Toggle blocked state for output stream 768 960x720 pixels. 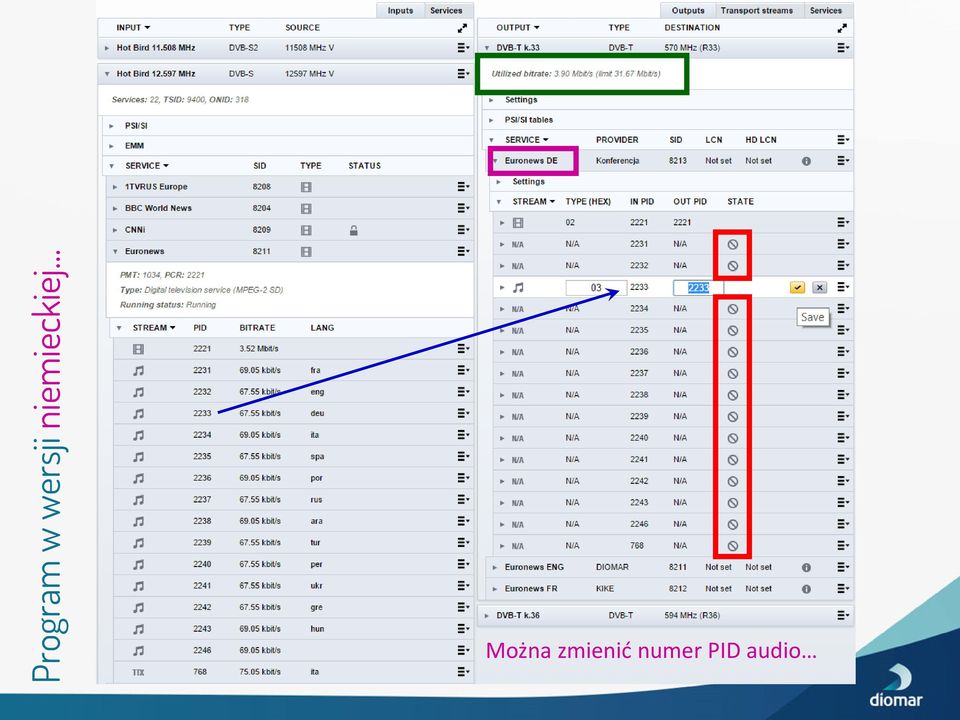click(732, 546)
